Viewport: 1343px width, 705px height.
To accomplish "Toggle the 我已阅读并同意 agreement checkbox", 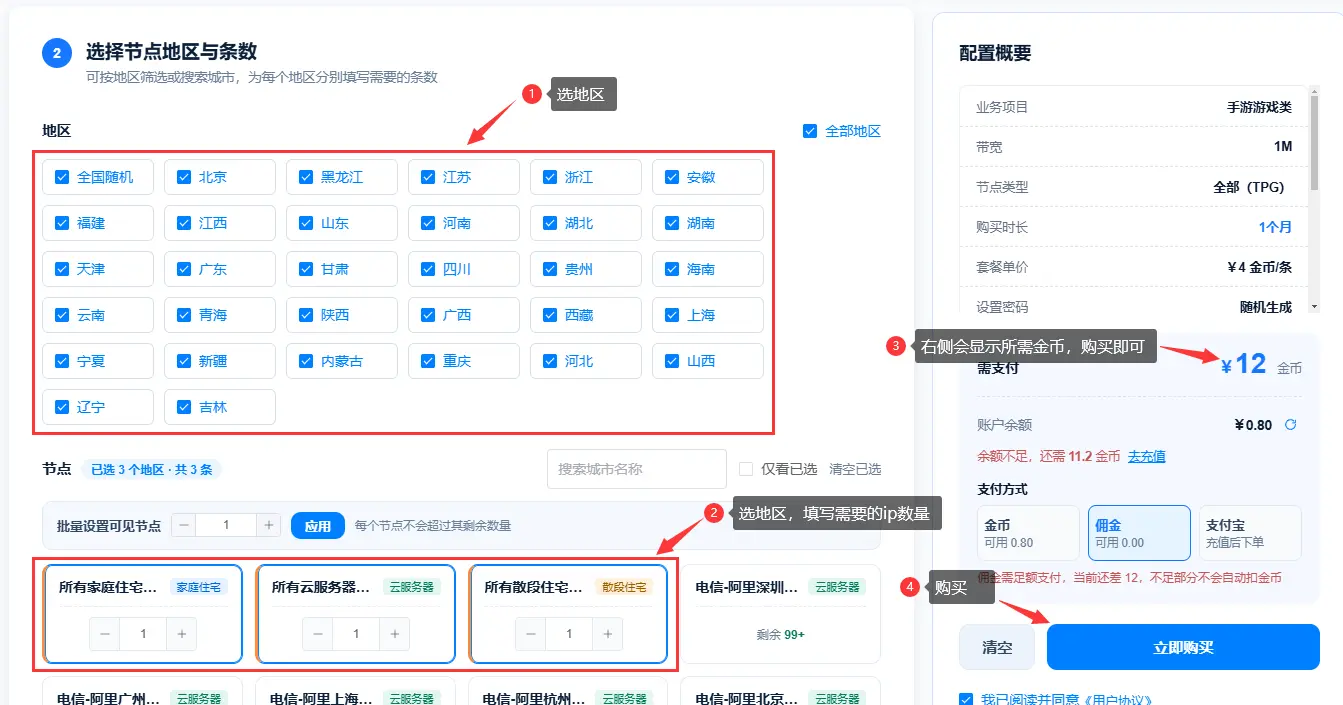I will click(x=965, y=700).
